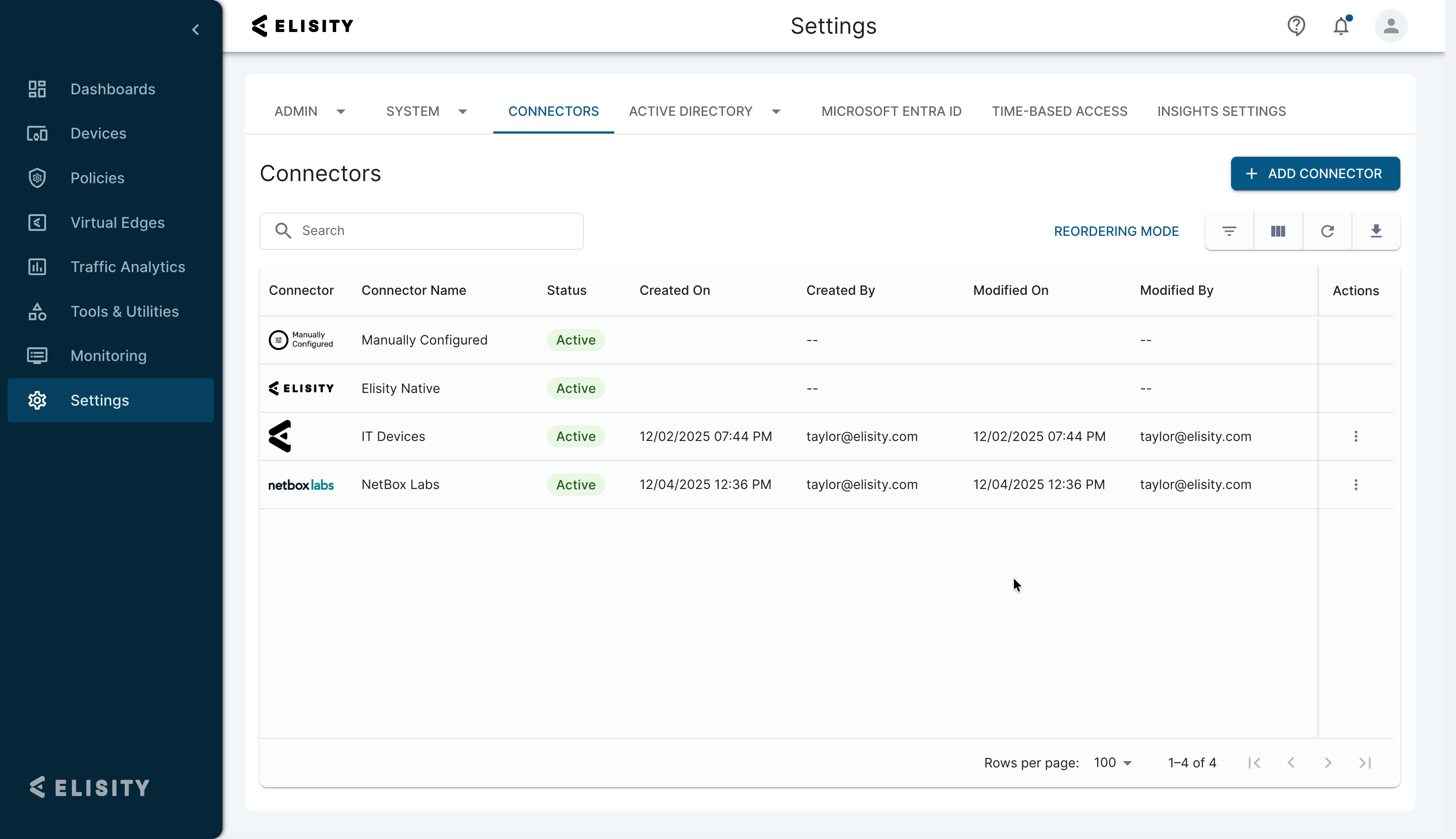Refresh the connectors table

pos(1327,231)
